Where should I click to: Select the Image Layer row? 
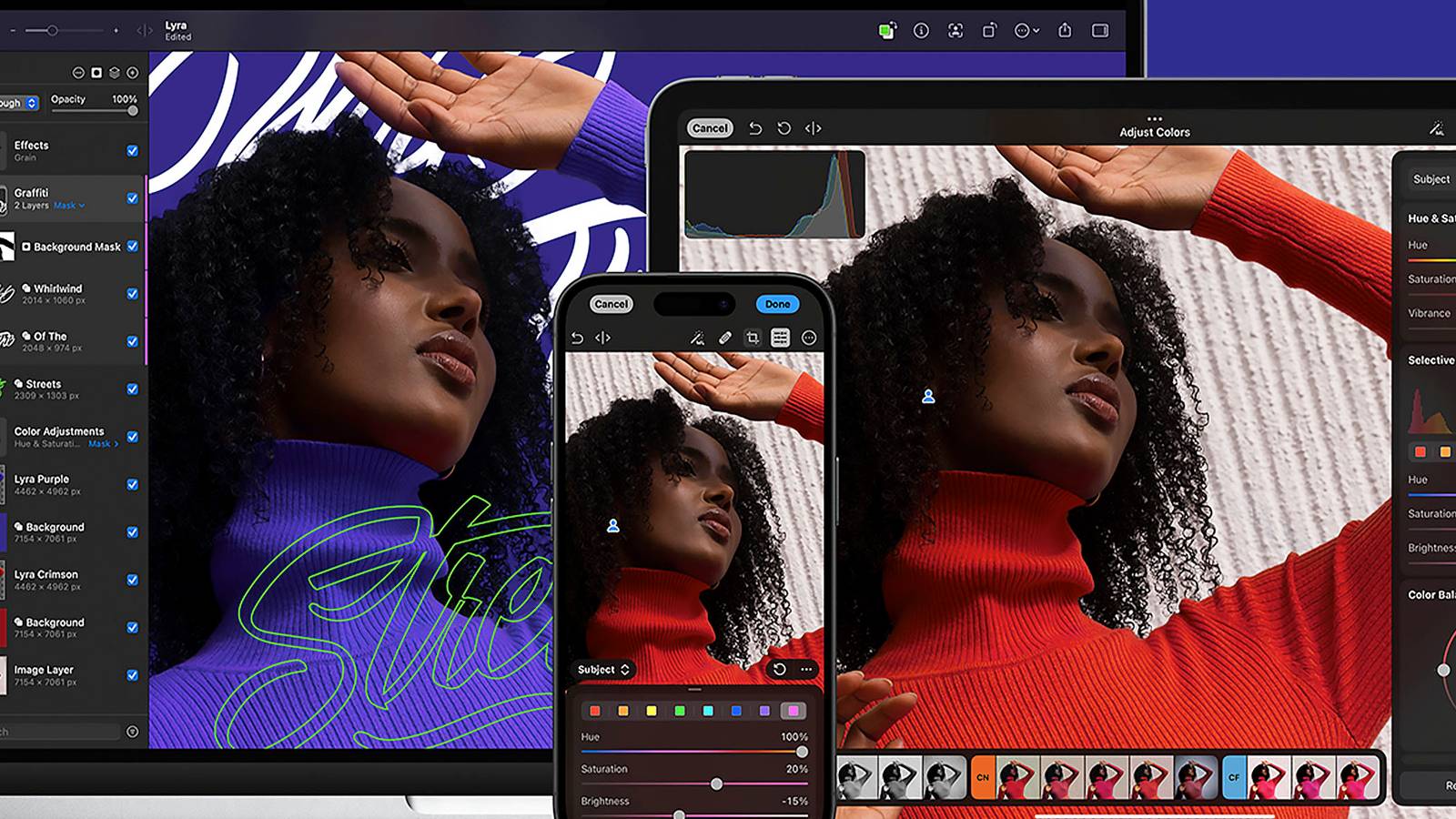[x=73, y=675]
